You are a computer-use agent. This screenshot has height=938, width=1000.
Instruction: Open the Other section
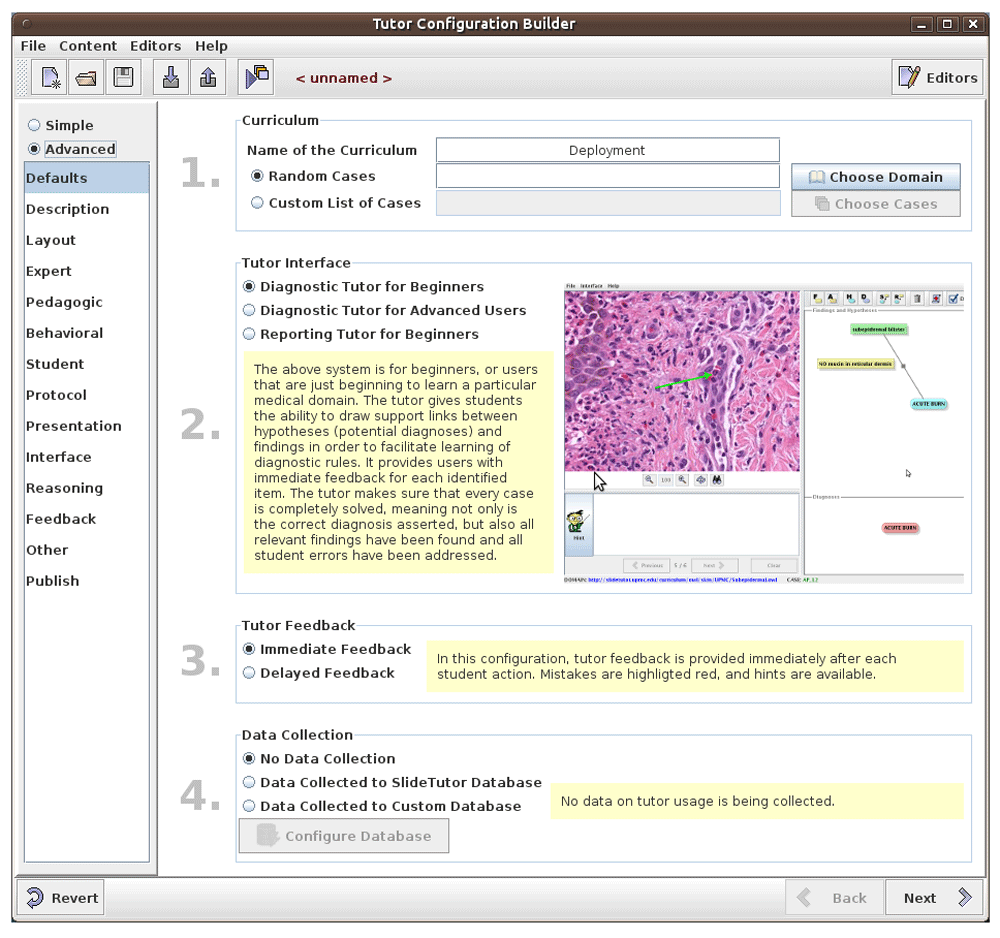click(87, 550)
